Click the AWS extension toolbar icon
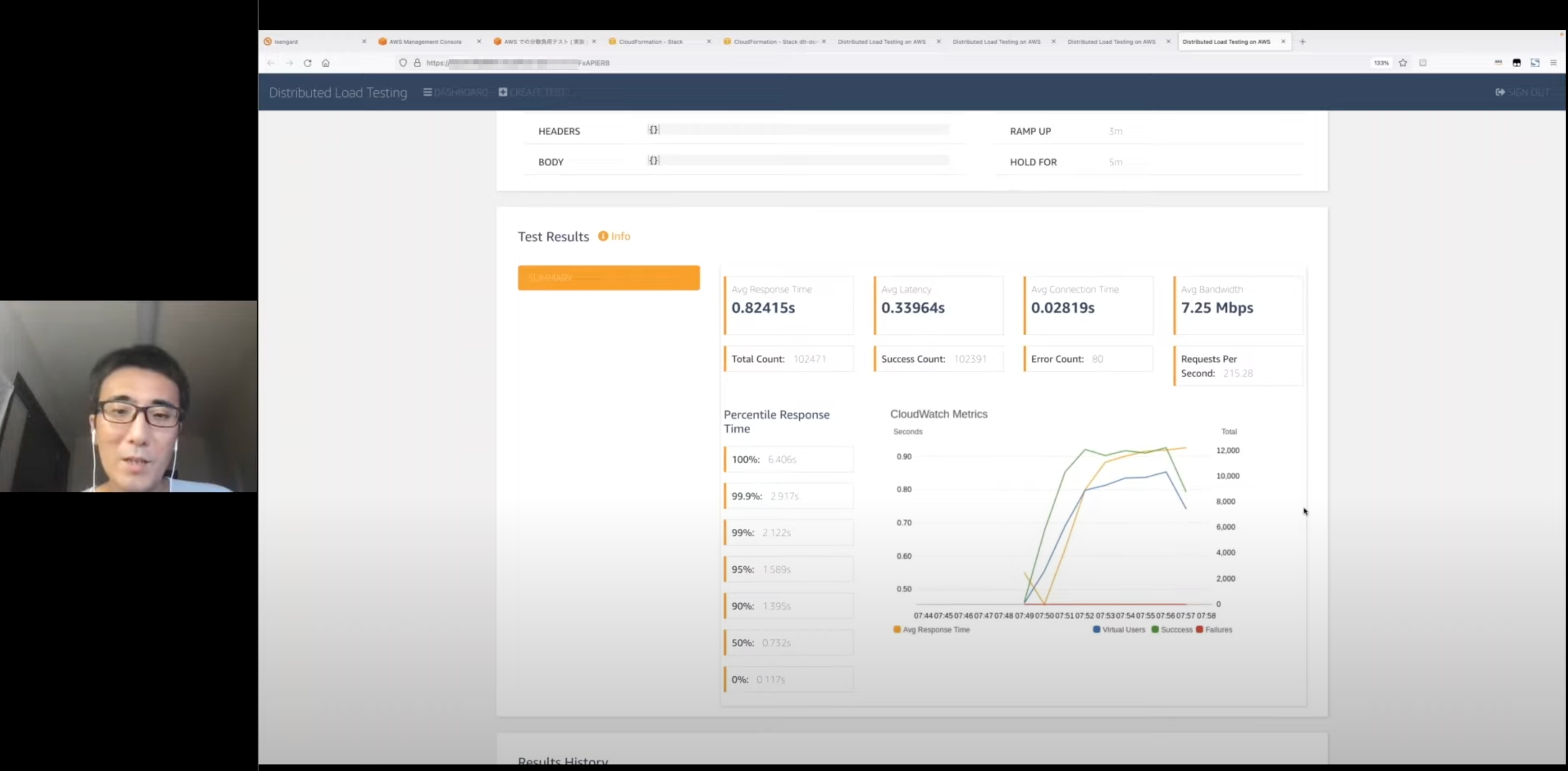 click(1498, 63)
